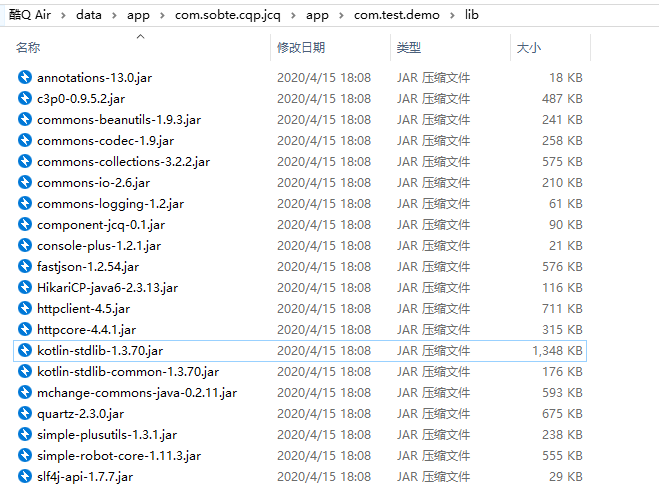Screen dimensions: 659x502
Task: Click the icon of component-jcq-0.1.jar
Action: (x=25, y=225)
